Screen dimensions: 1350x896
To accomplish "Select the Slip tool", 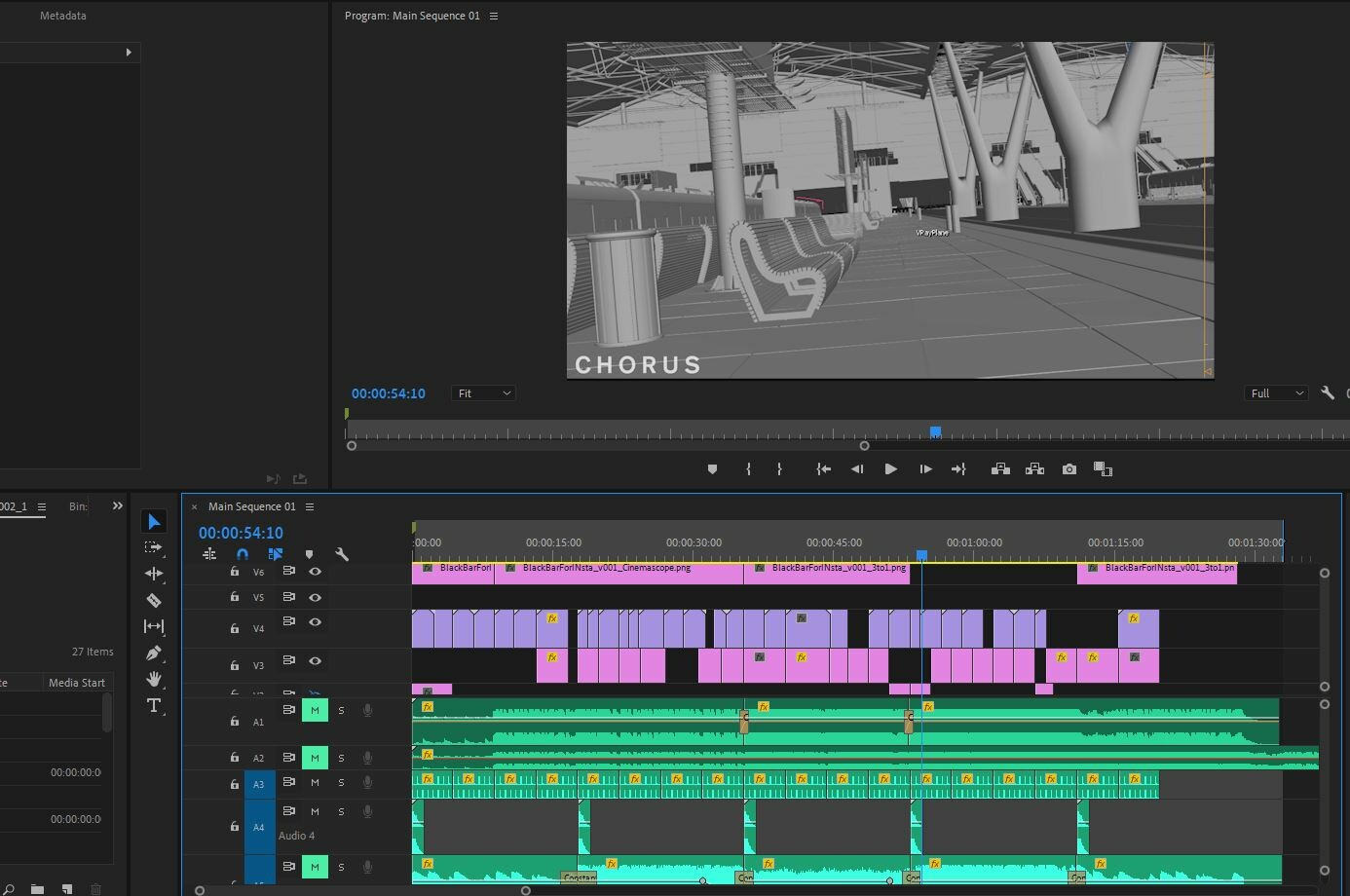I will [x=154, y=626].
